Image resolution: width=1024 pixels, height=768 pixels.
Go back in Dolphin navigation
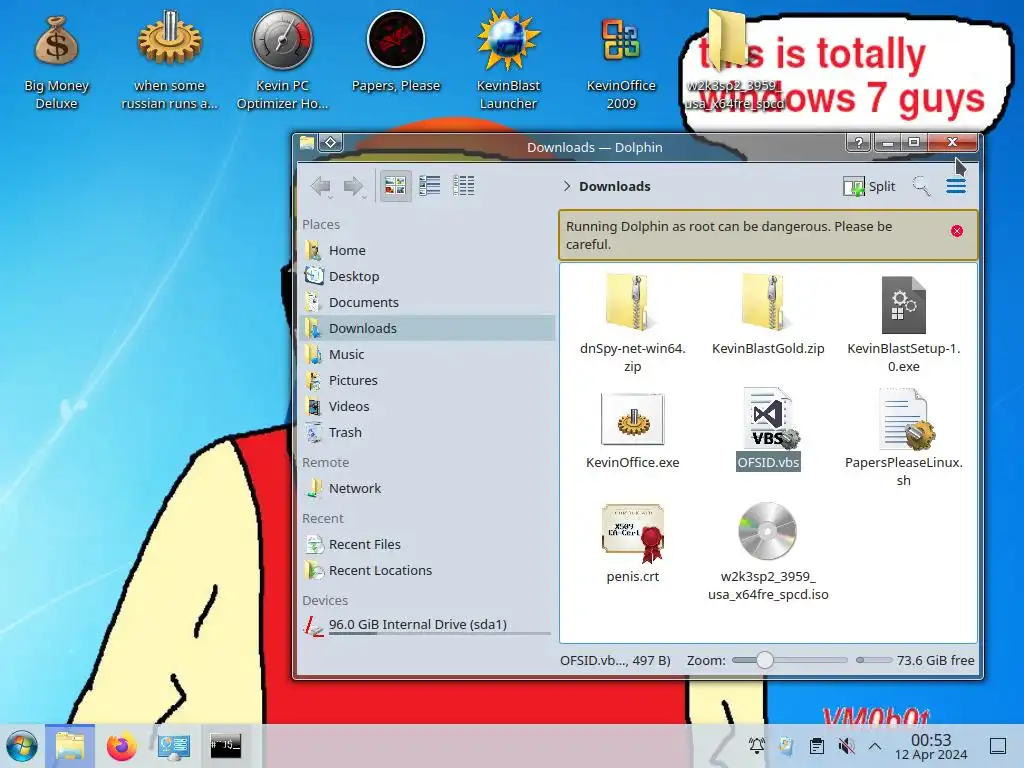pyautogui.click(x=321, y=186)
